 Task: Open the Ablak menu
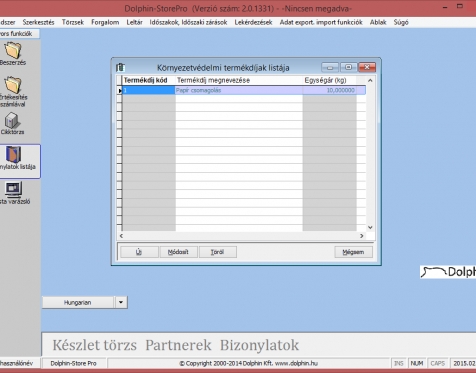point(378,22)
